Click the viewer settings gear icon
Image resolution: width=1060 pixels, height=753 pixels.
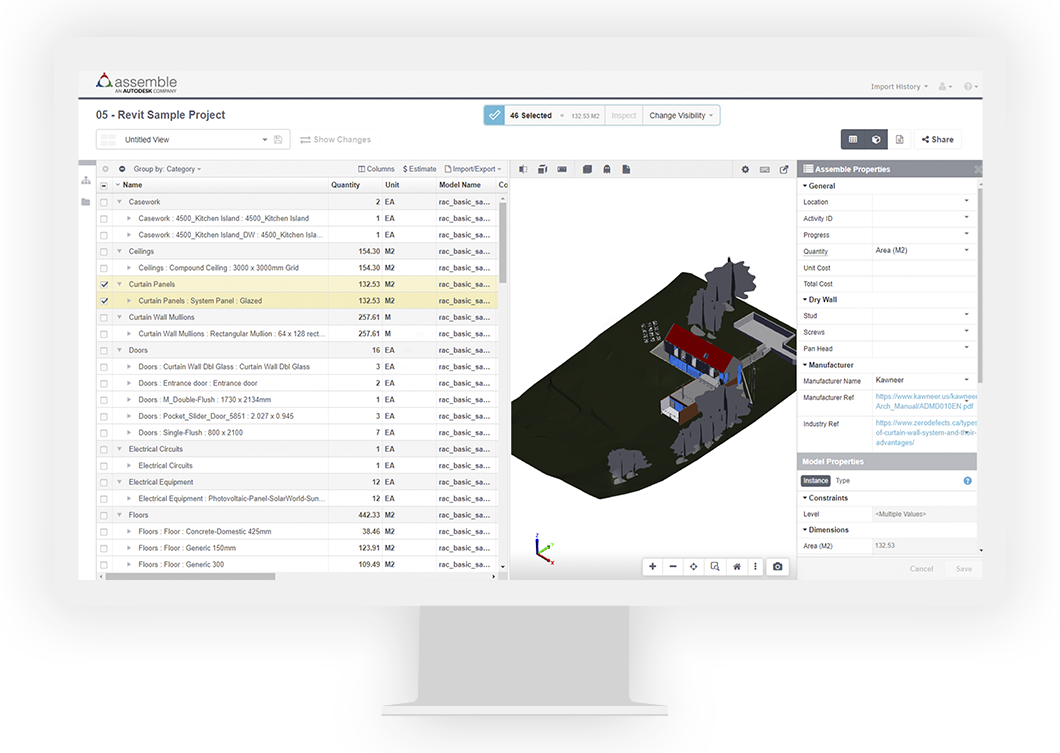click(745, 169)
